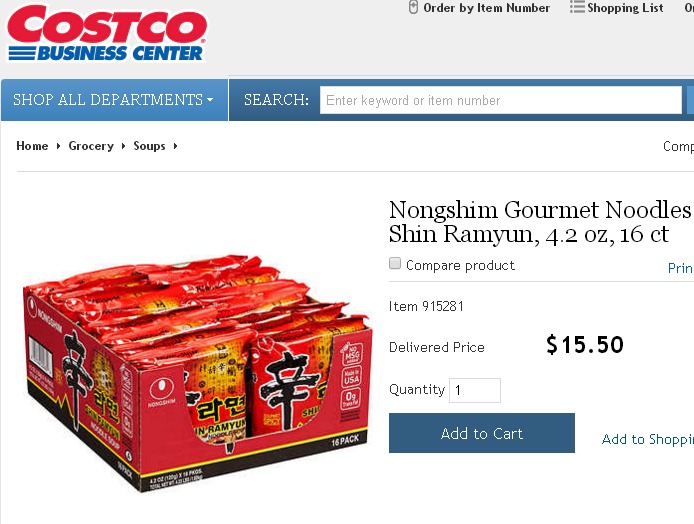Click the Costco Business Center logo

(107, 33)
